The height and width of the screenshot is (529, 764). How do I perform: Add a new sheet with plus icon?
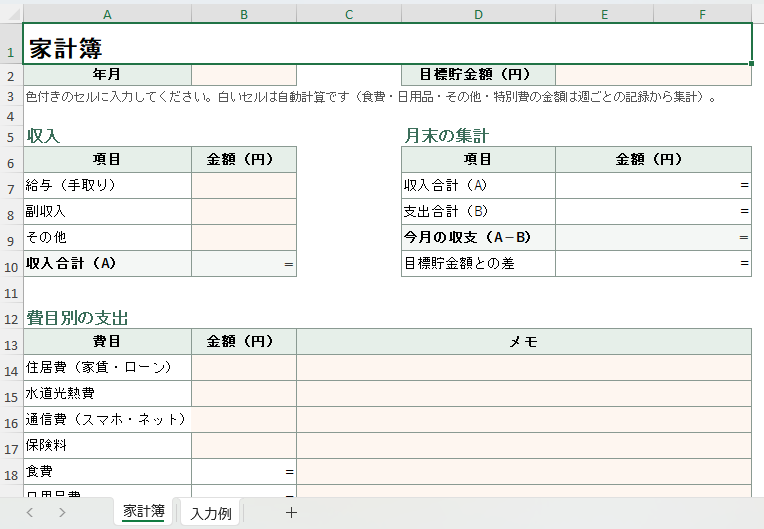291,512
